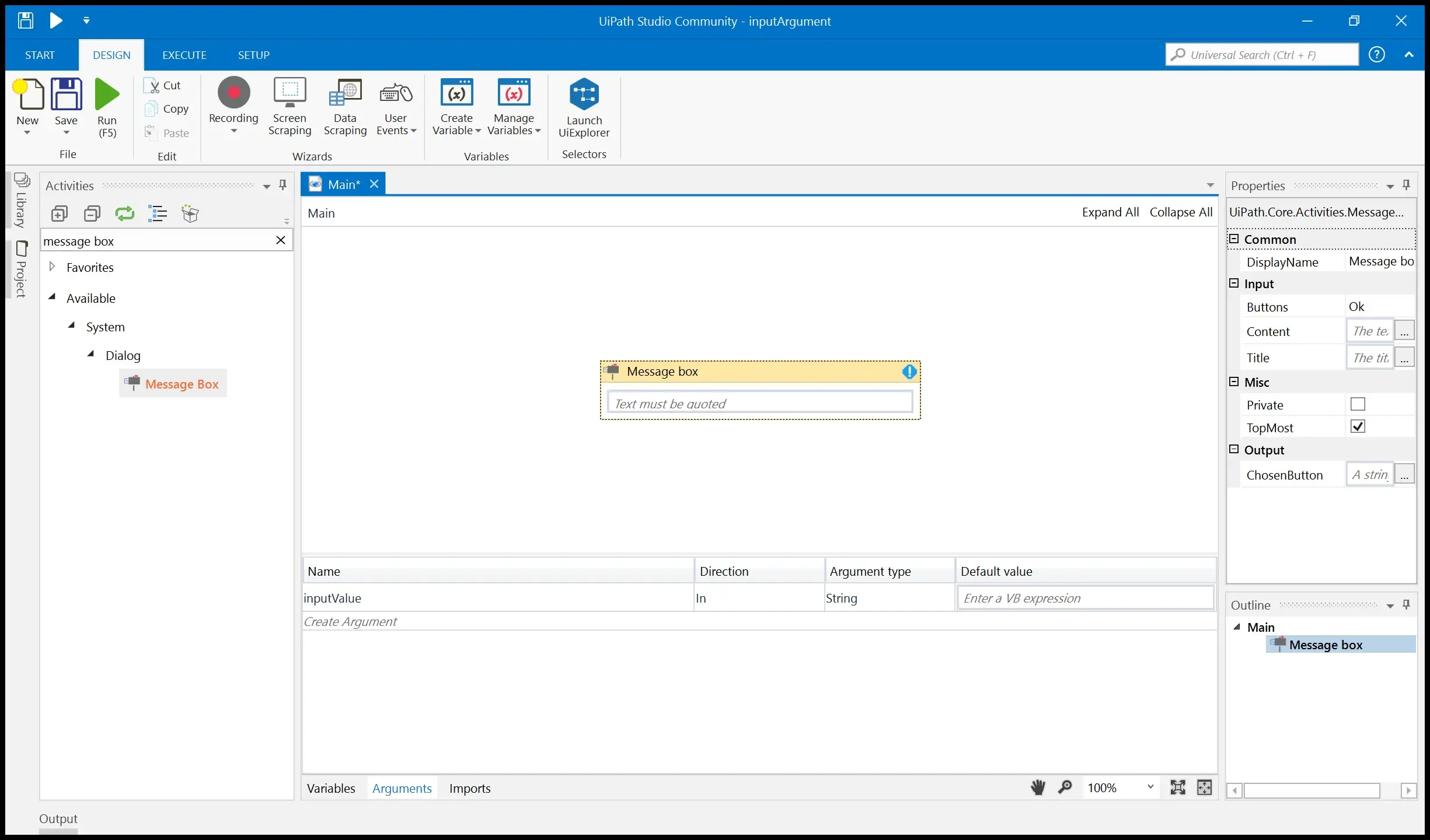The height and width of the screenshot is (840, 1430).
Task: Toggle the Private checkbox in Misc
Action: [x=1358, y=404]
